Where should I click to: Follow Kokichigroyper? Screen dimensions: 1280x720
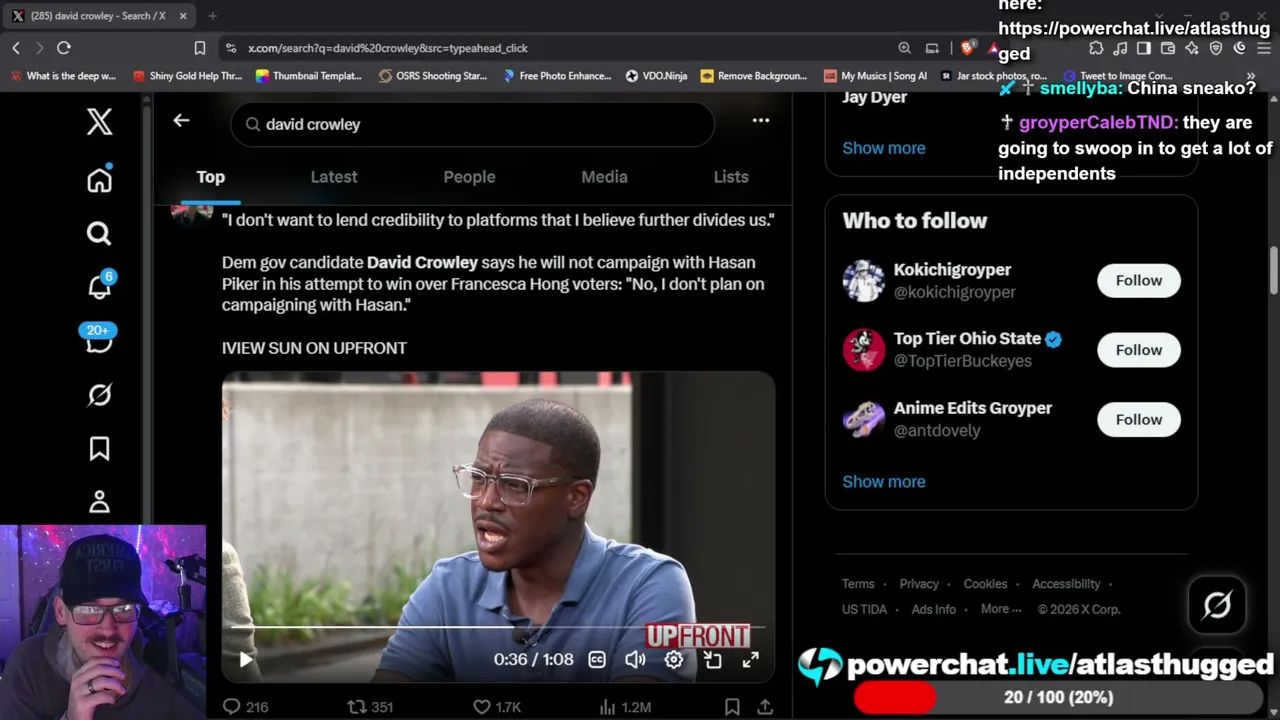point(1139,281)
